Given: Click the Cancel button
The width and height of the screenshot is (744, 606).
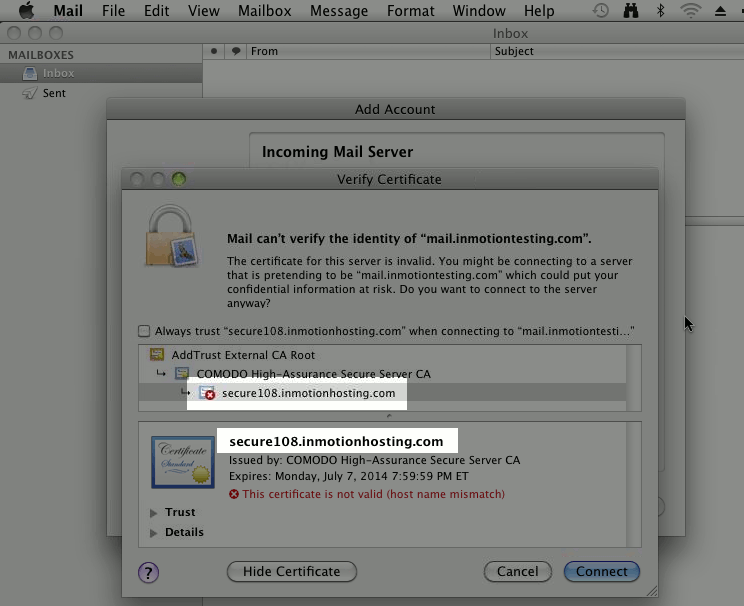Looking at the screenshot, I should tap(518, 571).
